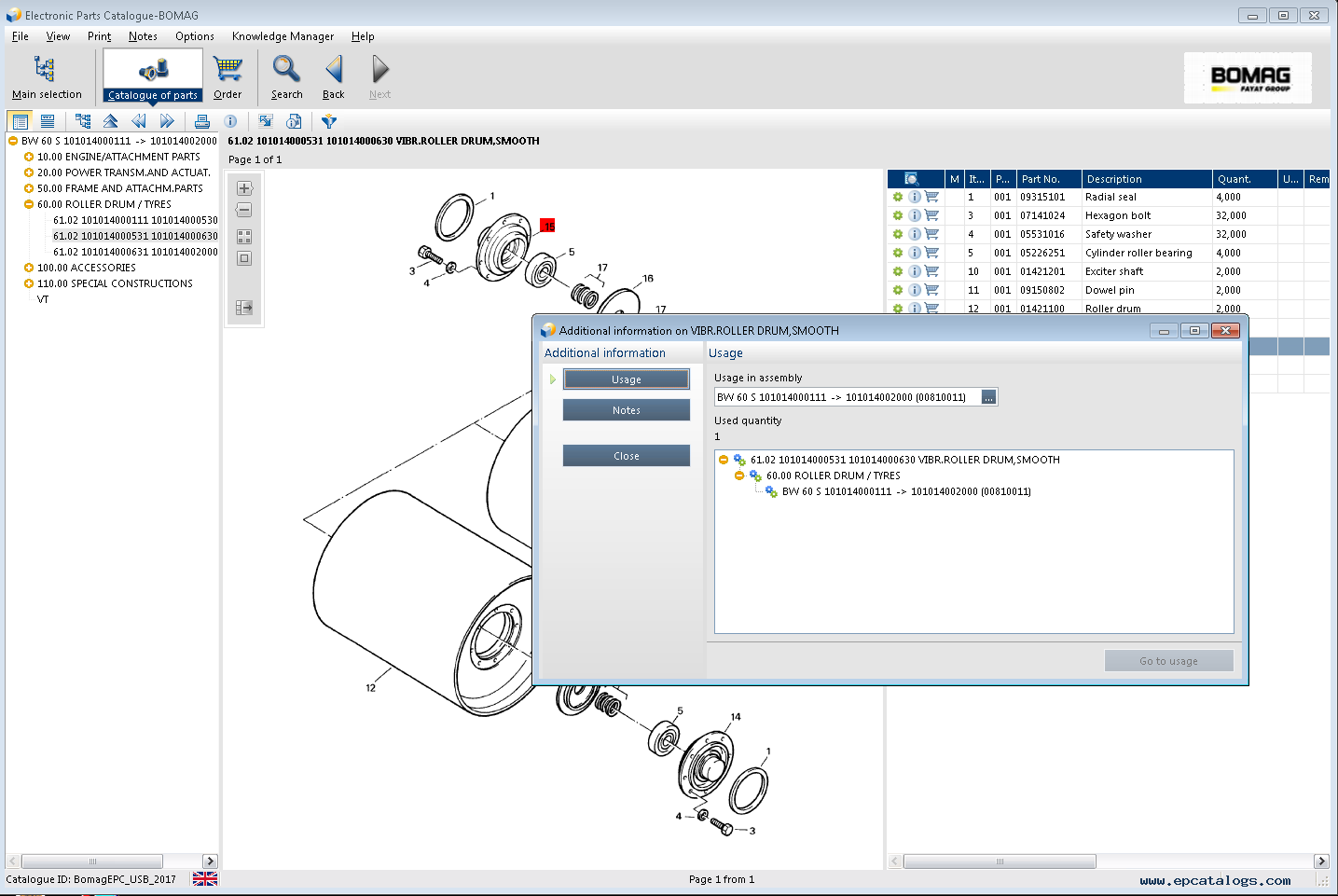
Task: Click gear icon for Radial seal row
Action: tap(898, 197)
